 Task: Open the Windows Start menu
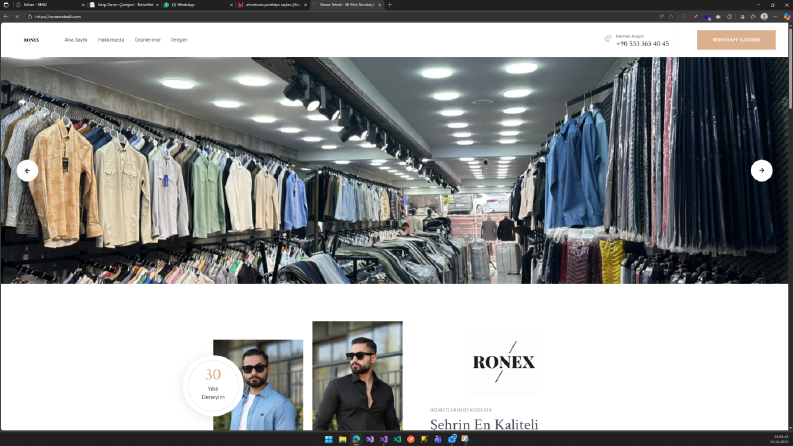(328, 439)
